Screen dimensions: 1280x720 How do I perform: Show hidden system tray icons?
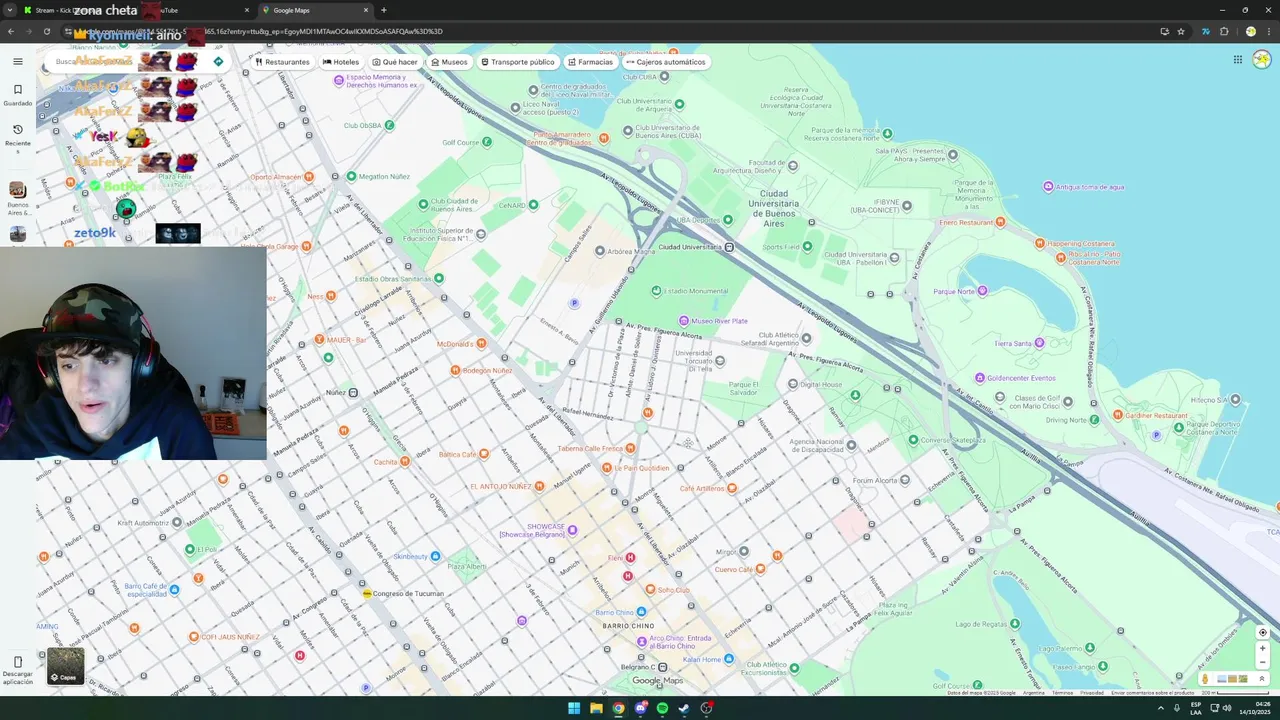pos(1161,708)
